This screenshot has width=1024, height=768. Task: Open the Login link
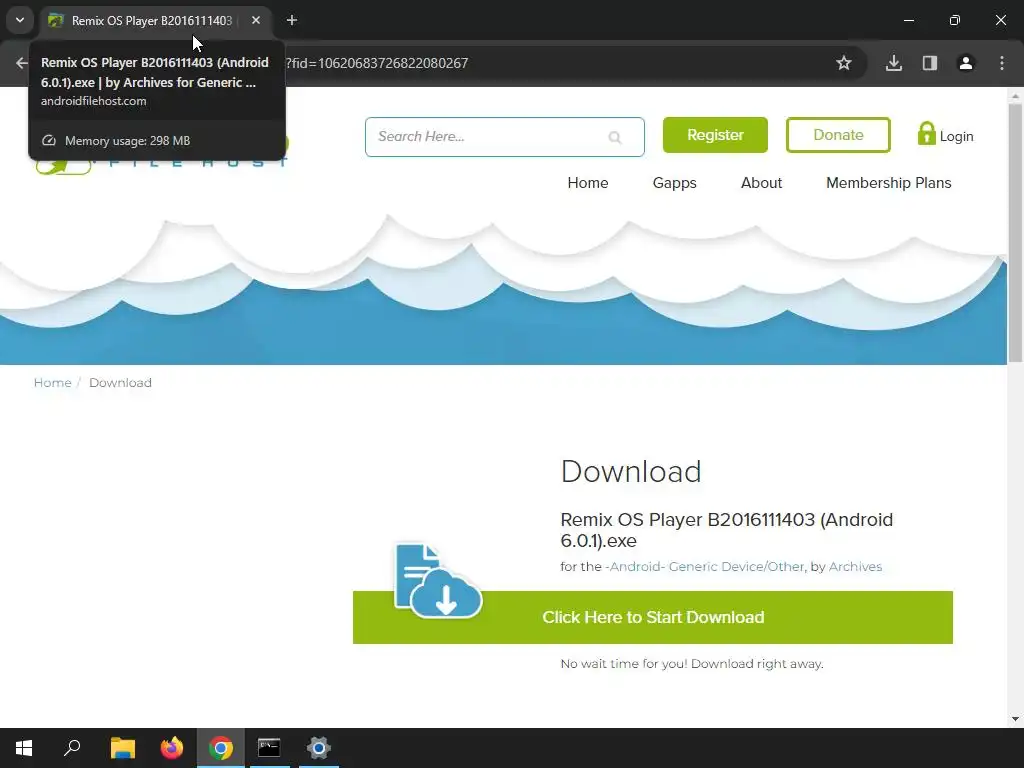pos(956,136)
